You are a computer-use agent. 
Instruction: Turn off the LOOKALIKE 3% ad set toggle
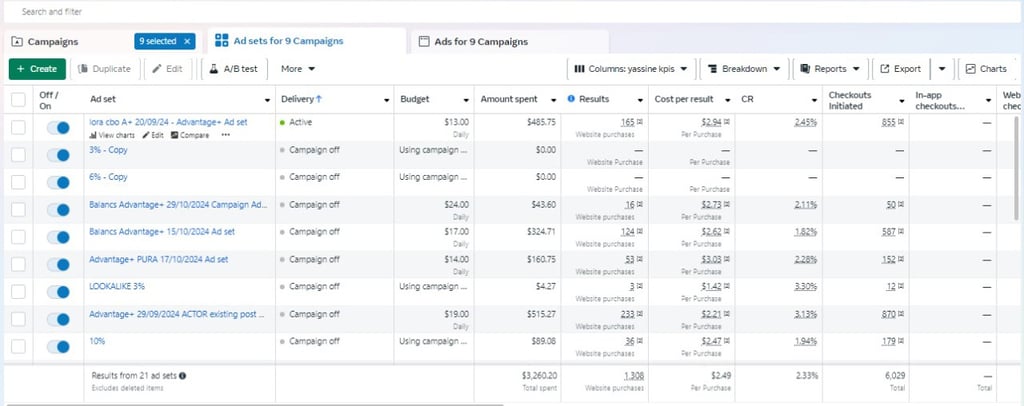pos(58,291)
